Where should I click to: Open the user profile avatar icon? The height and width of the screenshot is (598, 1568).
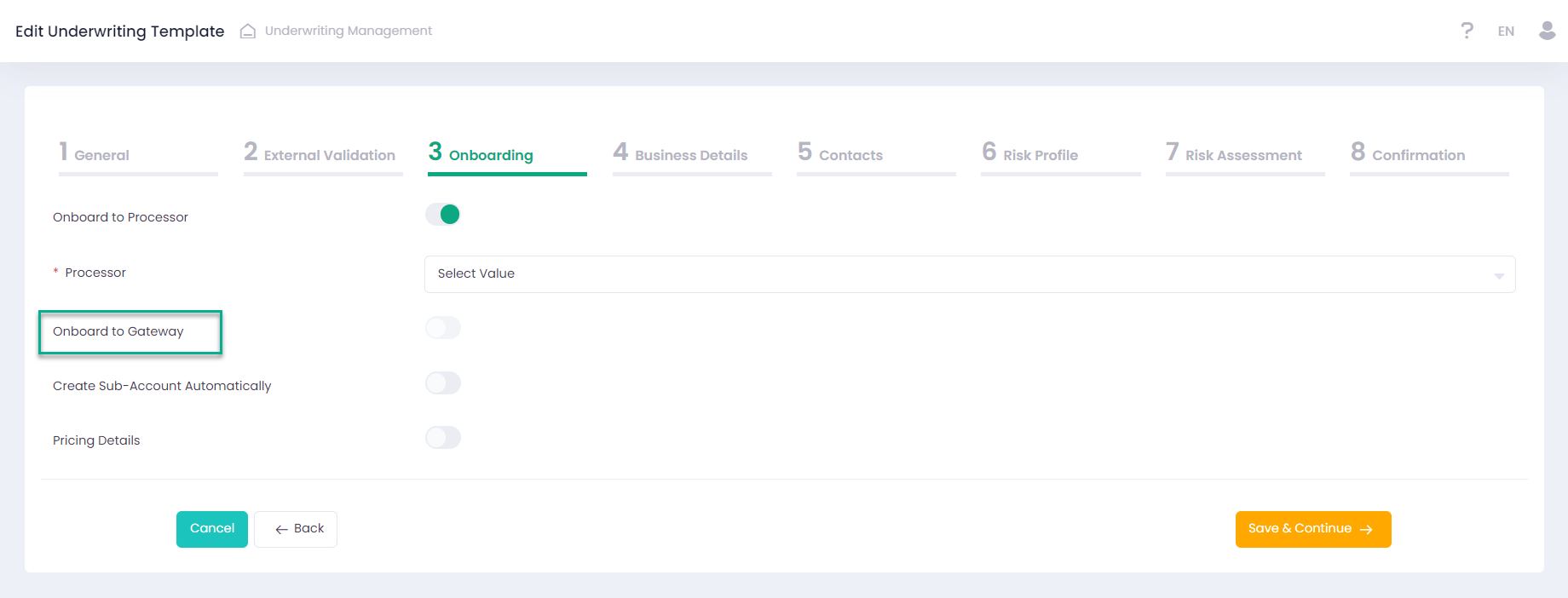(x=1547, y=32)
